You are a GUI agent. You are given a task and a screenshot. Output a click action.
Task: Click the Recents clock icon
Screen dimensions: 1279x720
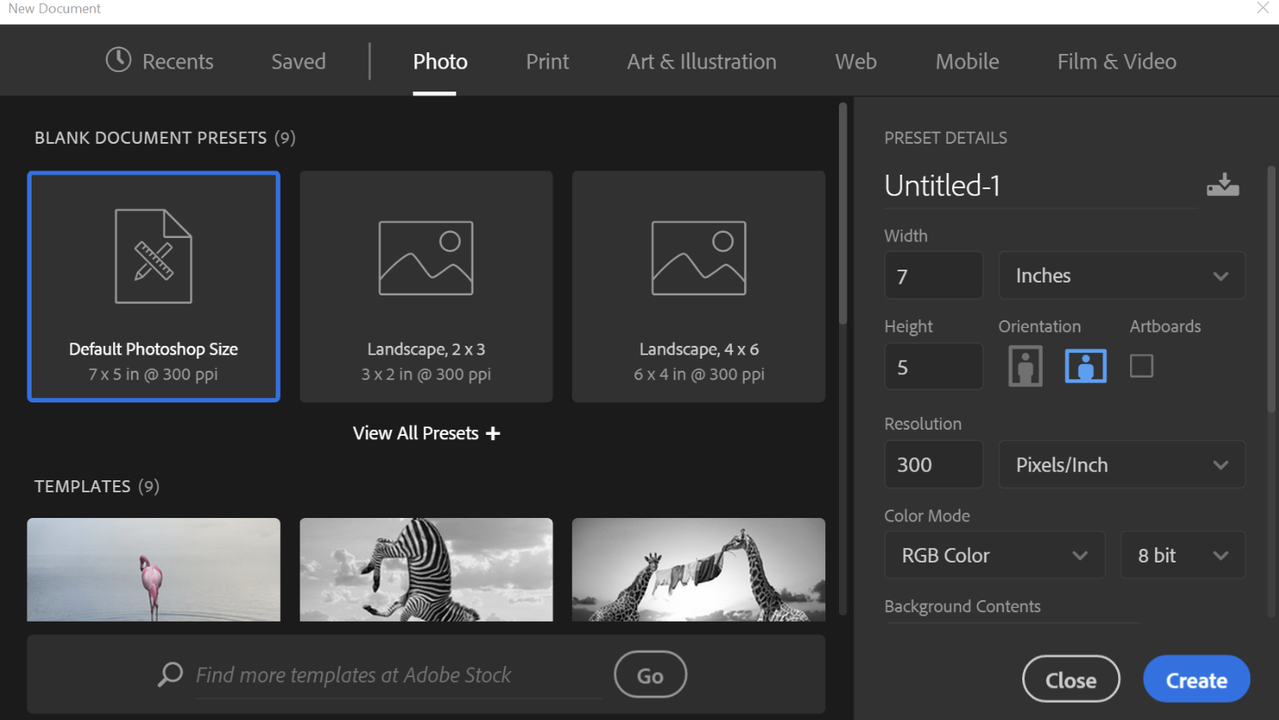[118, 60]
